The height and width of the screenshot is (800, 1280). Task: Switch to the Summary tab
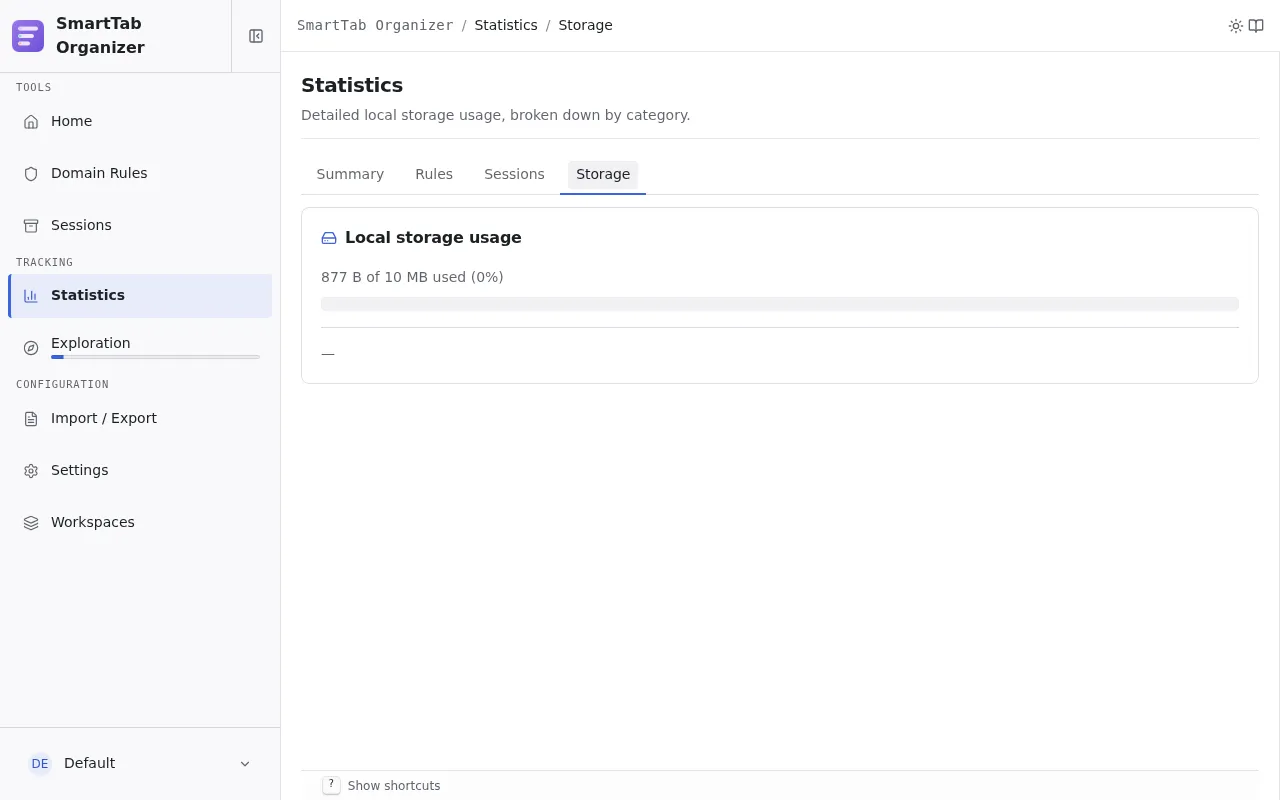point(350,174)
